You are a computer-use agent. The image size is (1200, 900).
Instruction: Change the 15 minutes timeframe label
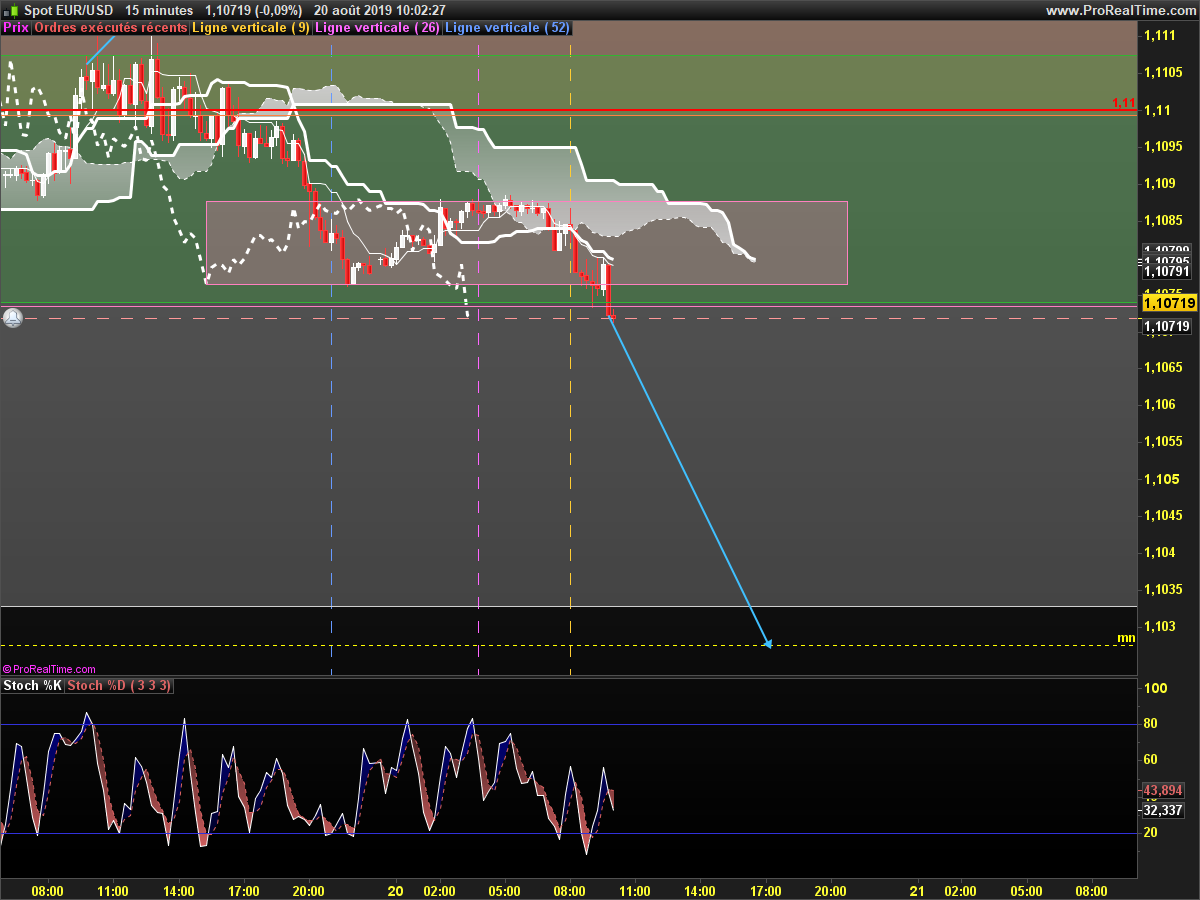coord(160,10)
